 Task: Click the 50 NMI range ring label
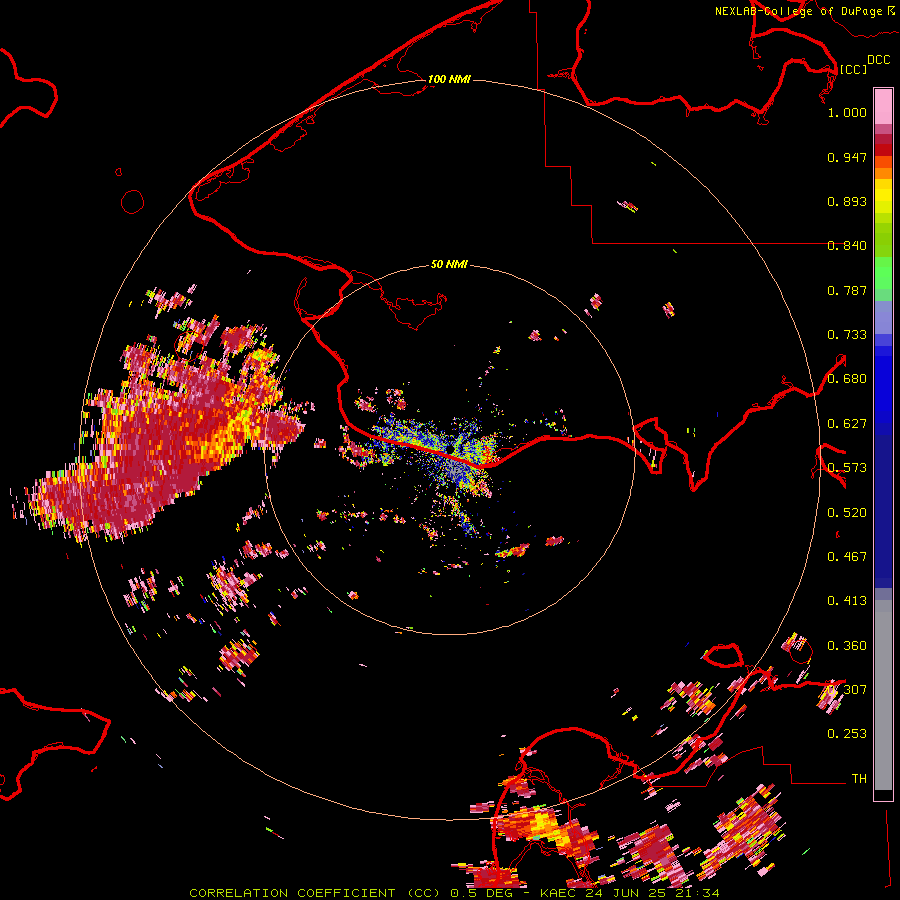[449, 264]
